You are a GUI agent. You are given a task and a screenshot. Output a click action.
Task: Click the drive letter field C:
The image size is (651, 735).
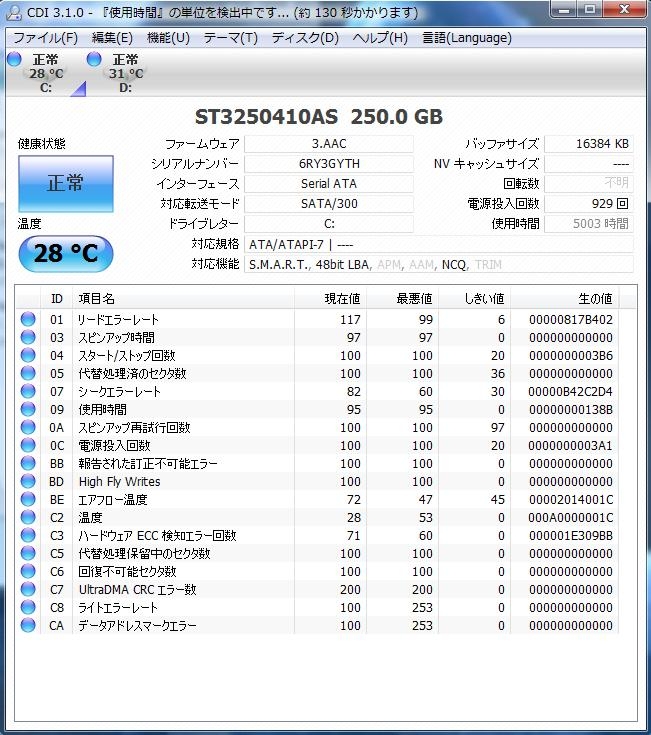point(329,224)
